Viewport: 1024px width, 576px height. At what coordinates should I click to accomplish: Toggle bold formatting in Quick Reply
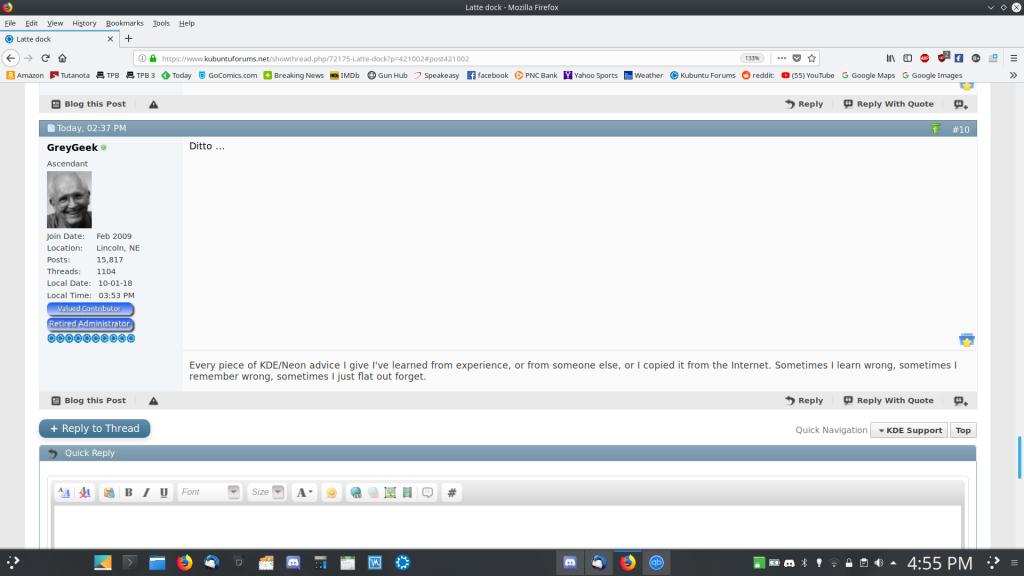(x=128, y=492)
